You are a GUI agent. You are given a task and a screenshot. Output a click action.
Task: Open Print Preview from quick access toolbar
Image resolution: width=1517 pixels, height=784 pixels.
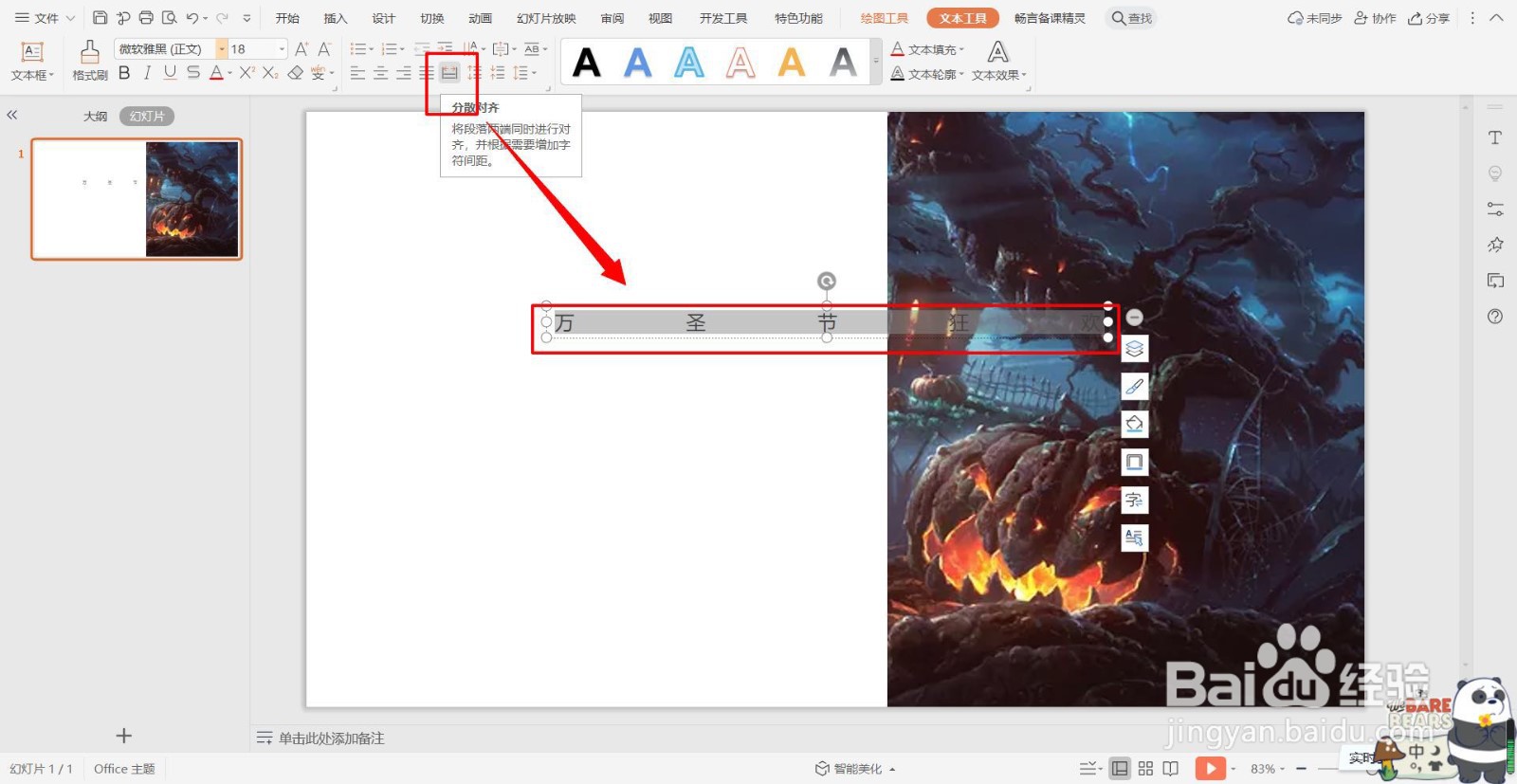[x=169, y=18]
